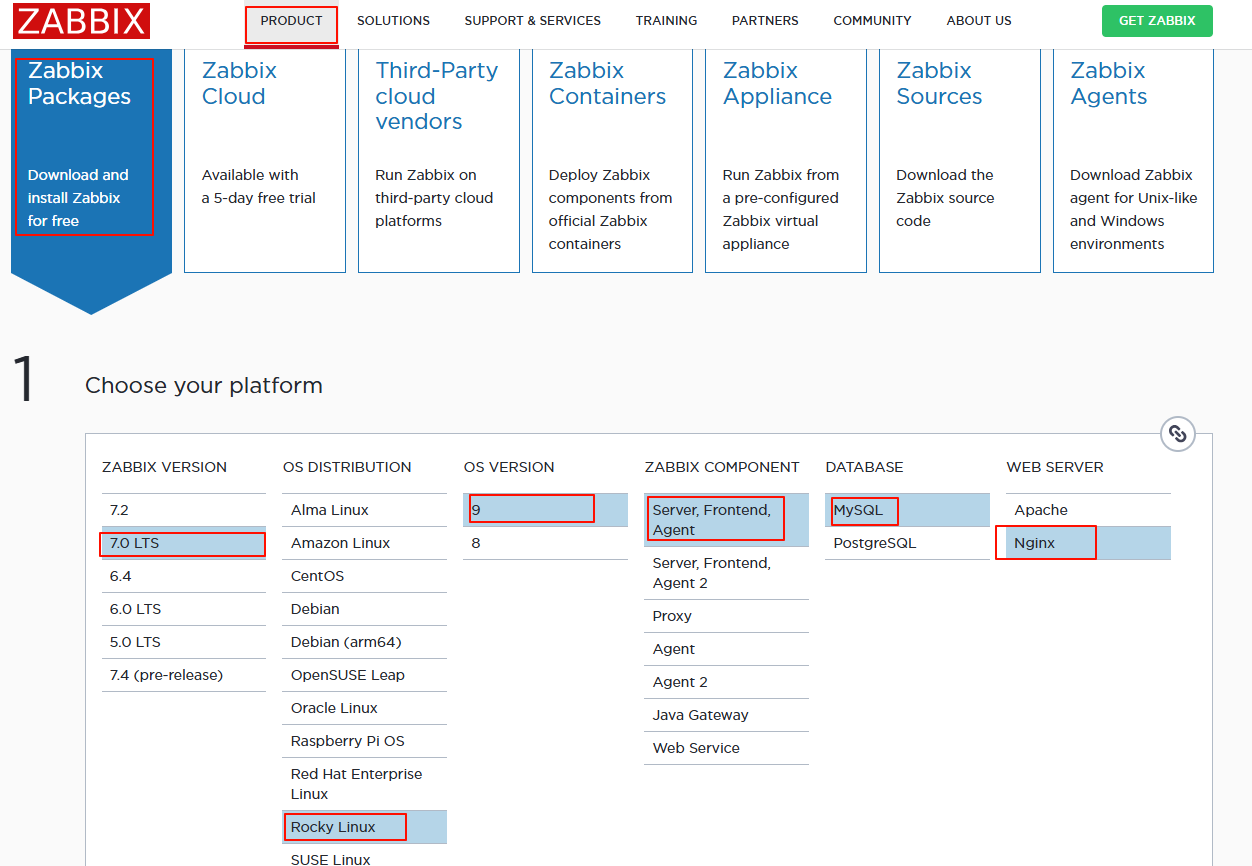Choose Zabbix version 5.0 LTS

pyautogui.click(x=184, y=642)
